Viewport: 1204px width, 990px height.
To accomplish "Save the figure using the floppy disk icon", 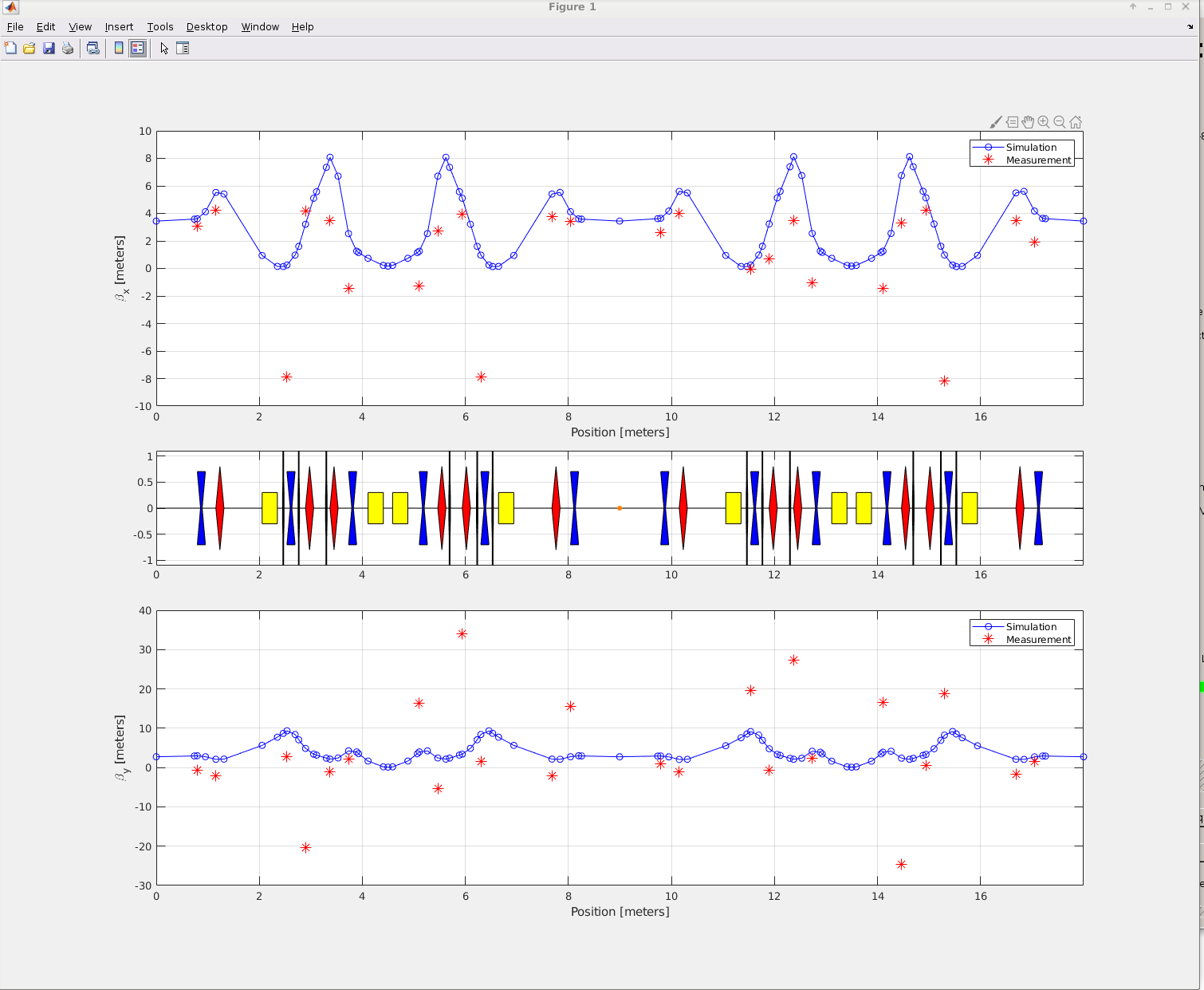I will (x=49, y=48).
